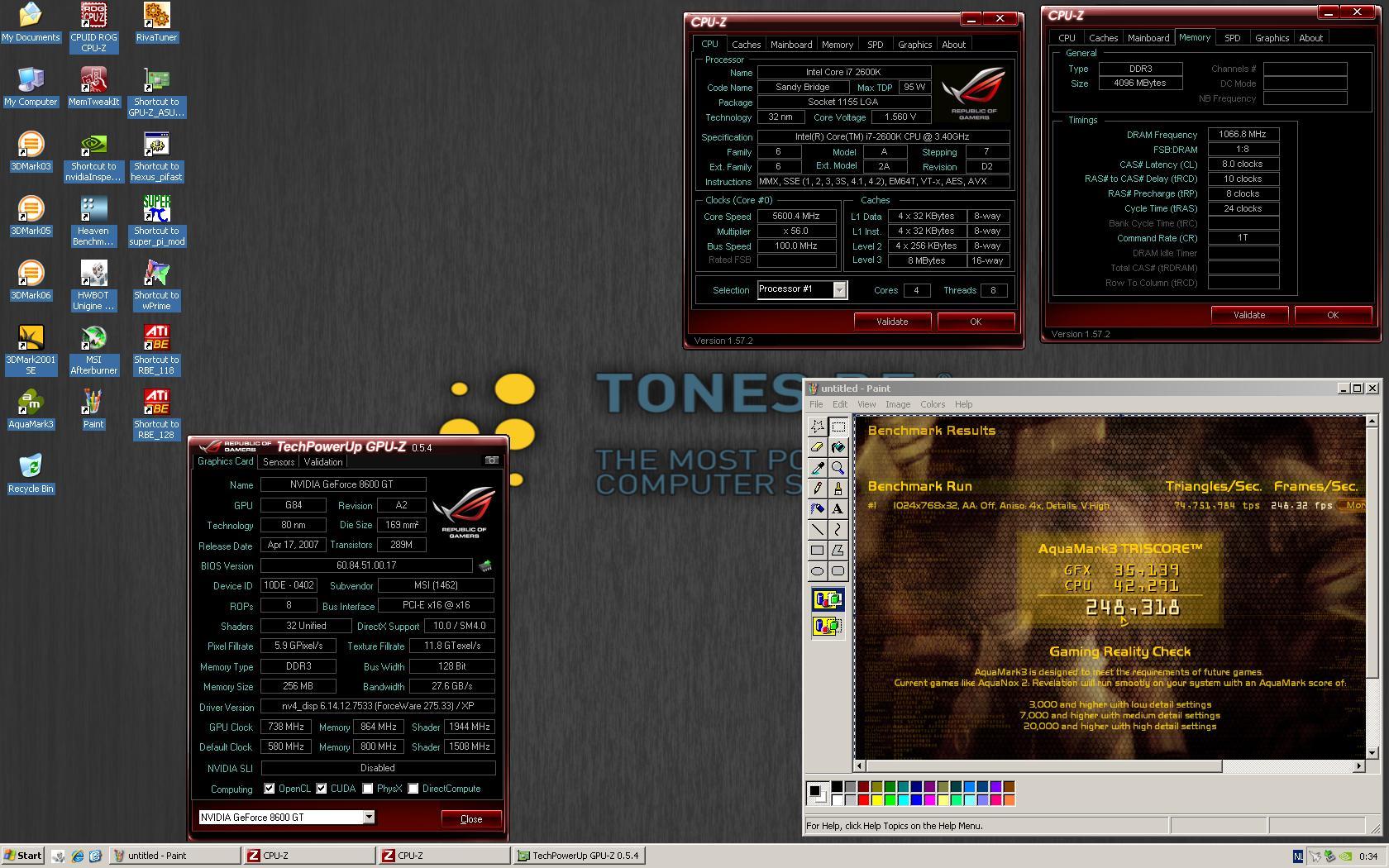Click OK in the CPU-Z CPU window
The width and height of the screenshot is (1389, 868).
976,322
